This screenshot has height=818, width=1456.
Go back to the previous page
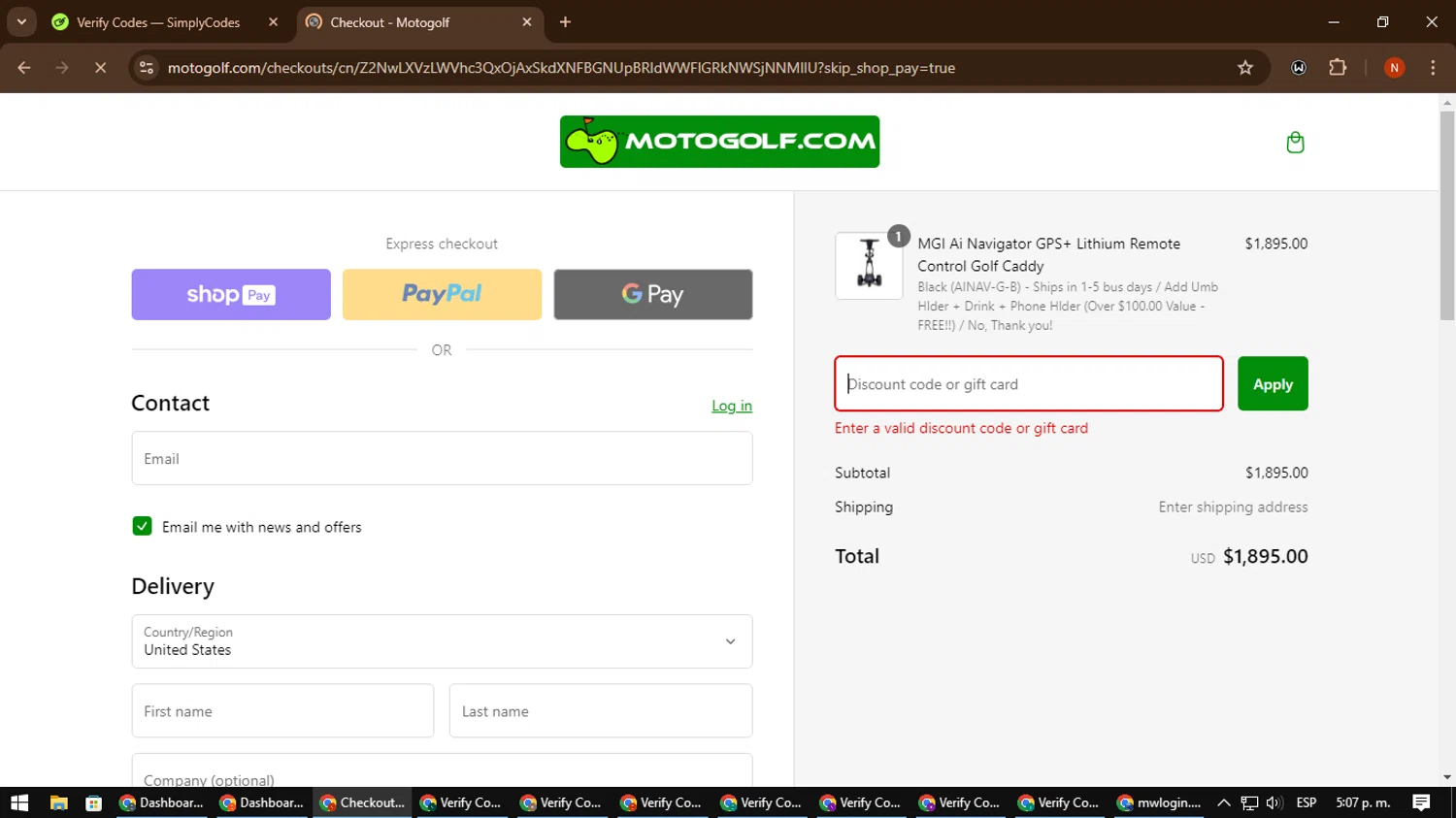point(24,68)
